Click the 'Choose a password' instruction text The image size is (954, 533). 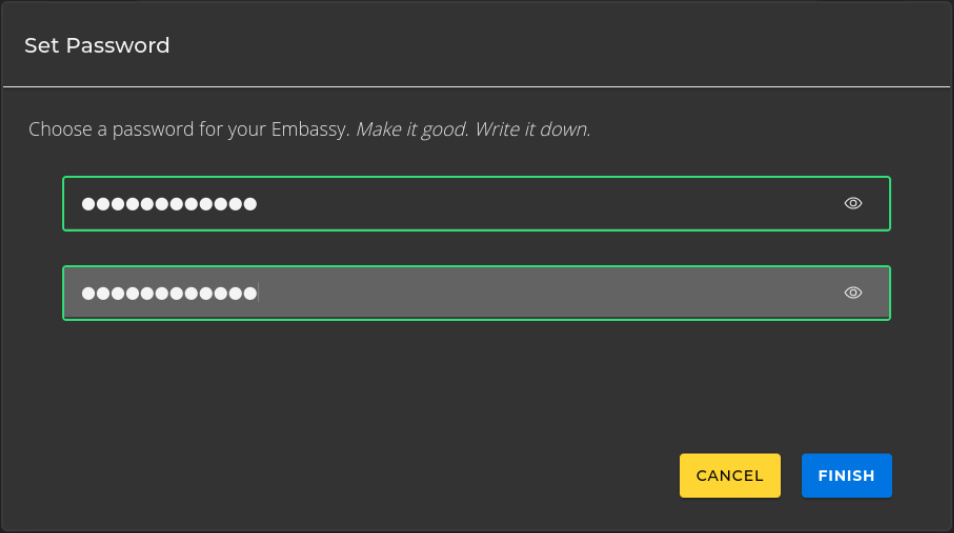[x=150, y=130]
